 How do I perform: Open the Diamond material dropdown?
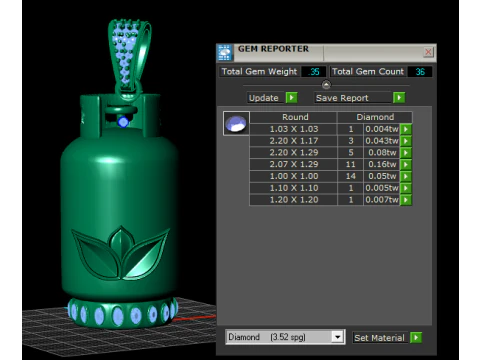(337, 337)
